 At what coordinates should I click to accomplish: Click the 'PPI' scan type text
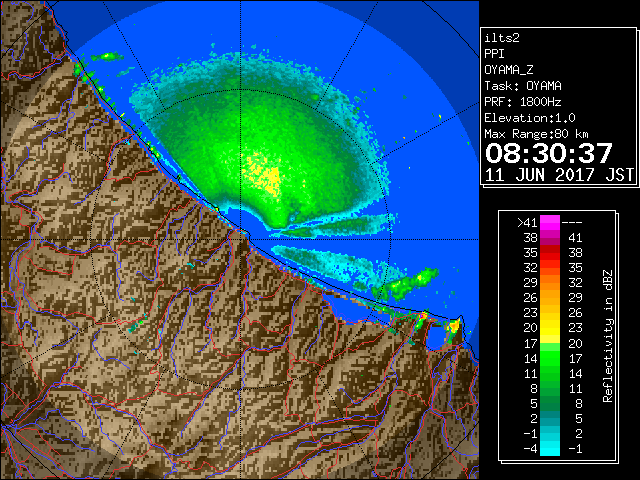(494, 54)
